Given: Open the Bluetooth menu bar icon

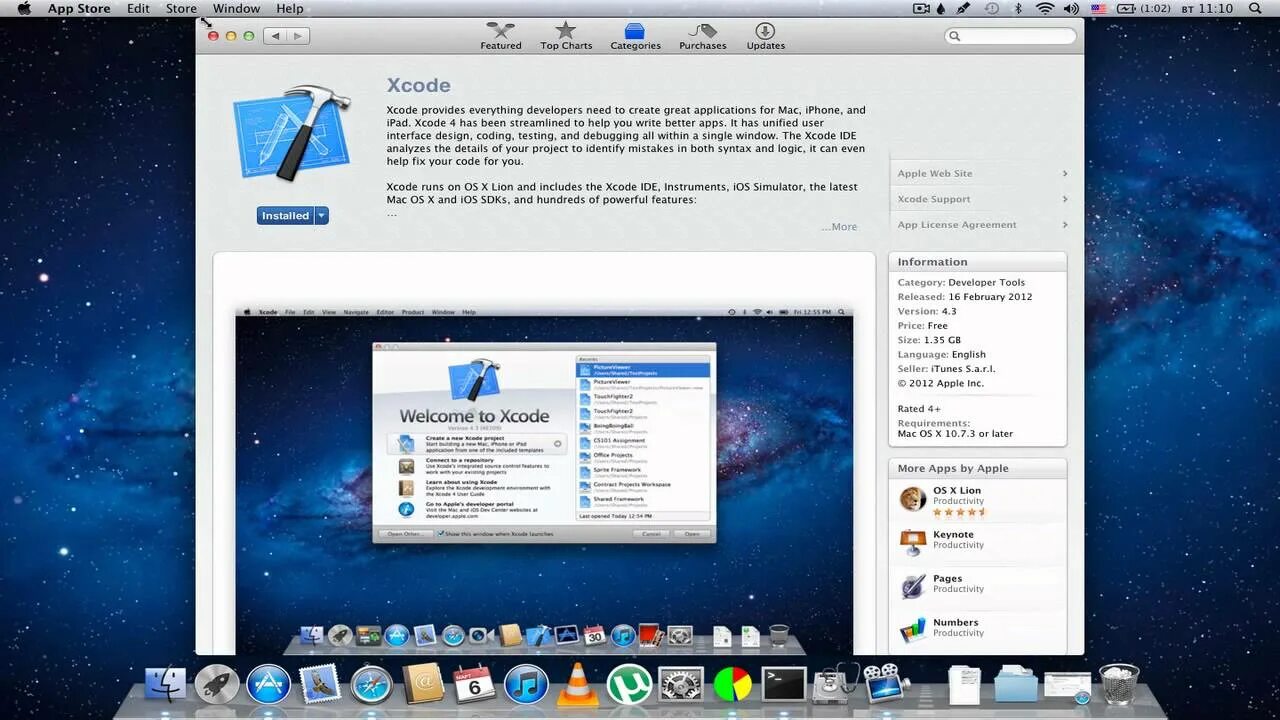Looking at the screenshot, I should coord(1019,8).
